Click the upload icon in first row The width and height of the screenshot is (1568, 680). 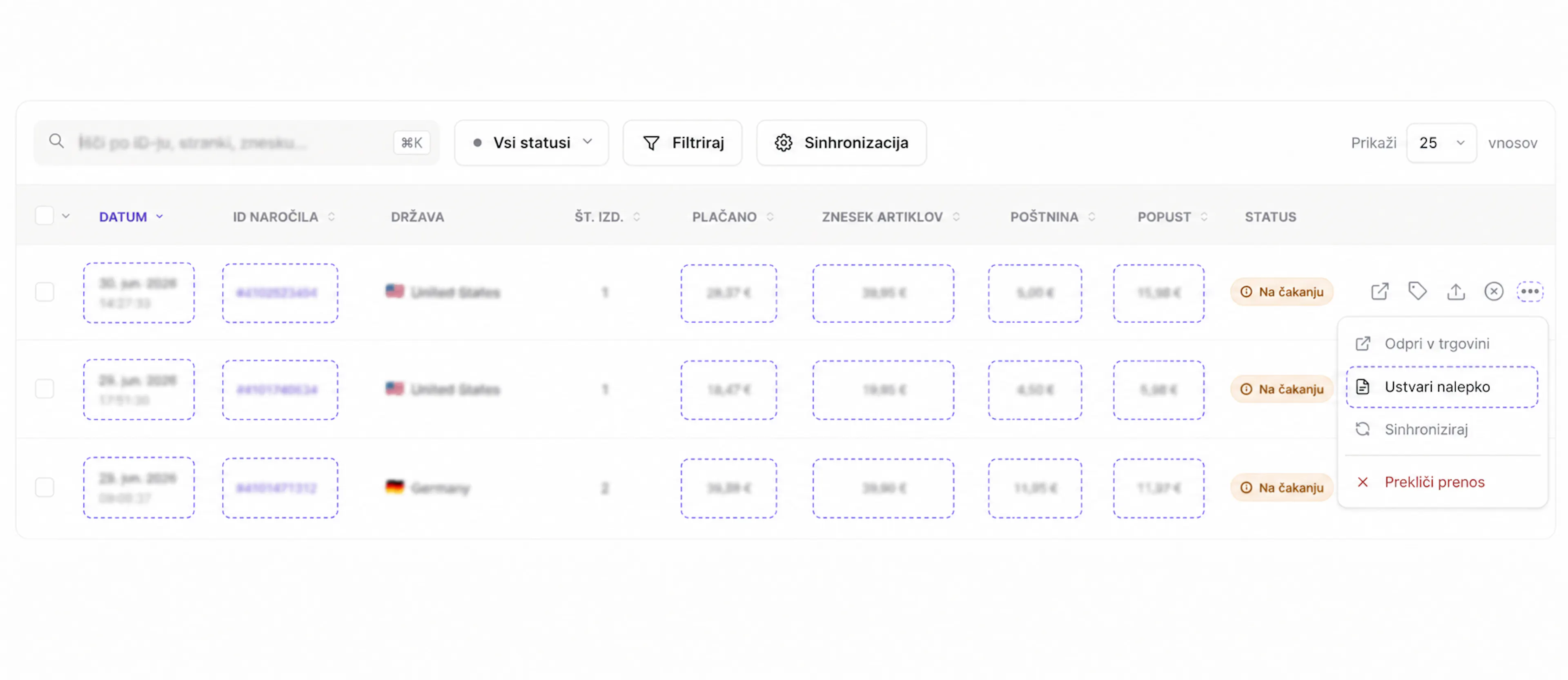[x=1456, y=292]
